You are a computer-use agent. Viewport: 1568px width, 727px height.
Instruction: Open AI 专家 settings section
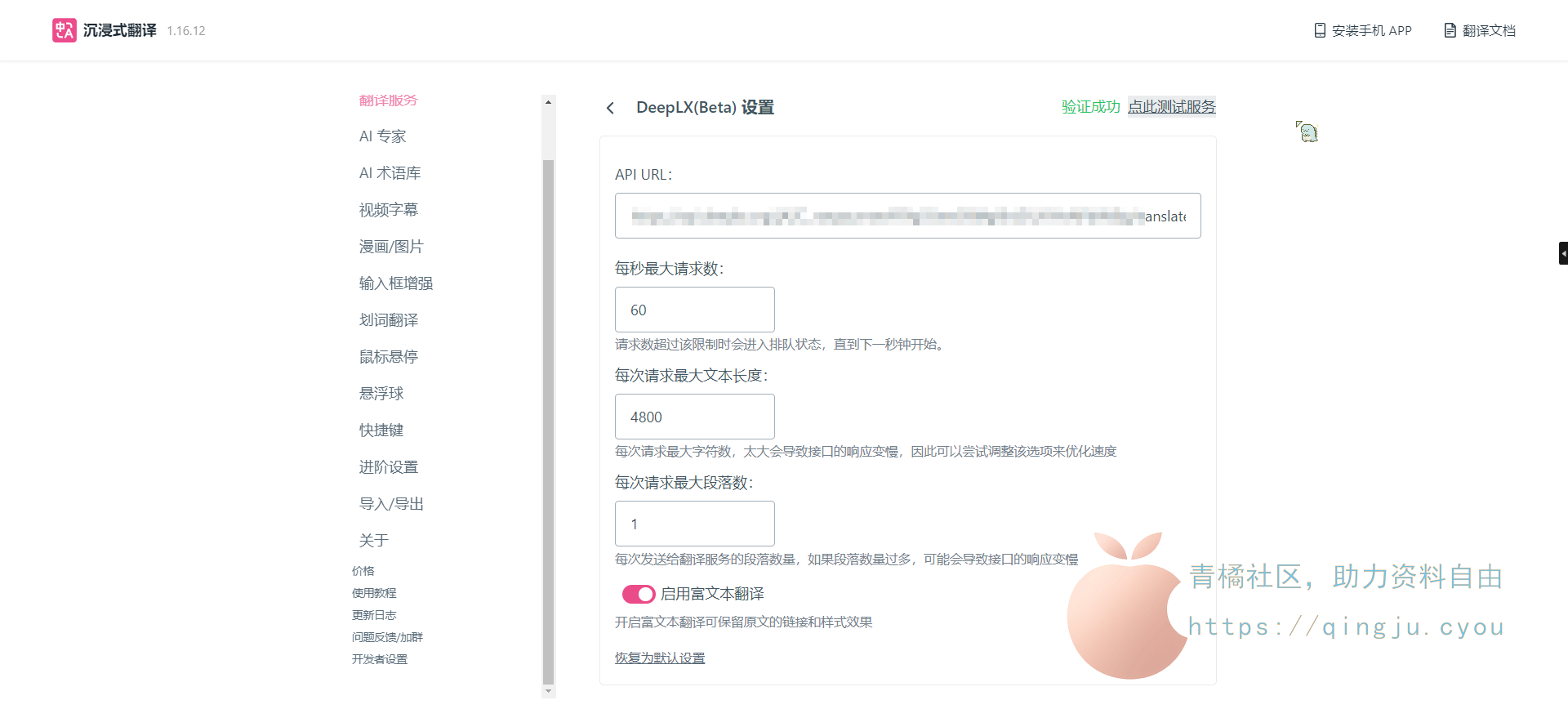(x=383, y=136)
